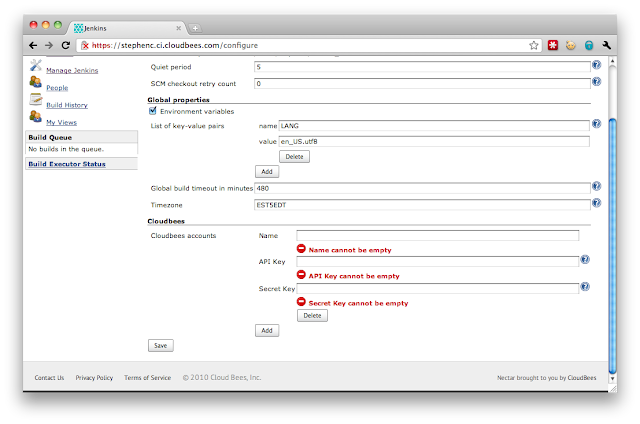The image size is (640, 424).
Task: Click the Global build timeout input field
Action: click(422, 187)
